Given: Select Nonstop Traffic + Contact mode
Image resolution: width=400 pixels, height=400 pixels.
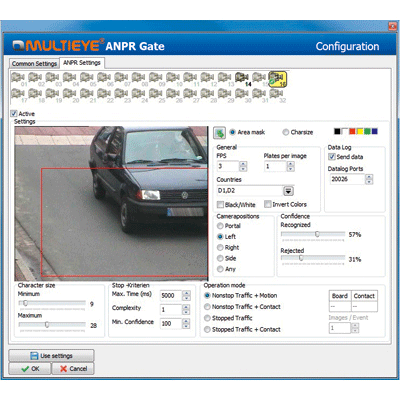Looking at the screenshot, I should pyautogui.click(x=207, y=307).
